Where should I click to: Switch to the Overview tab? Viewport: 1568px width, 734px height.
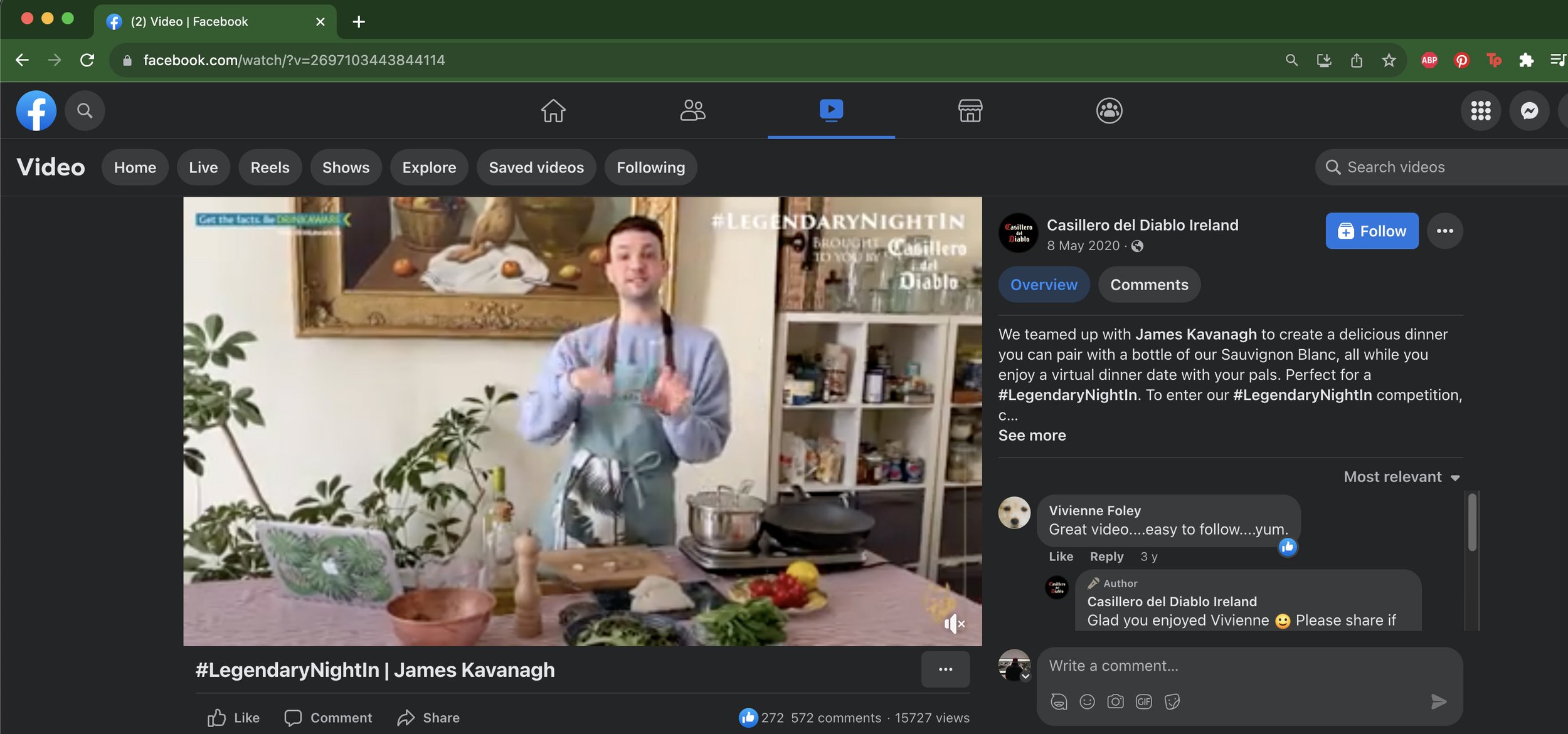point(1044,285)
